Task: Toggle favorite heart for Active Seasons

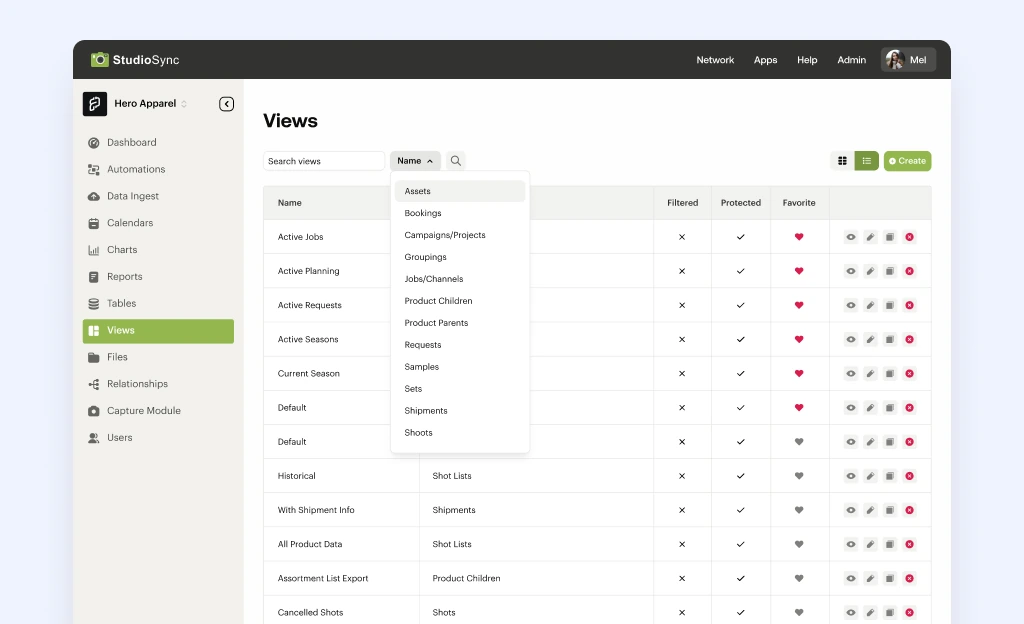Action: tap(799, 339)
